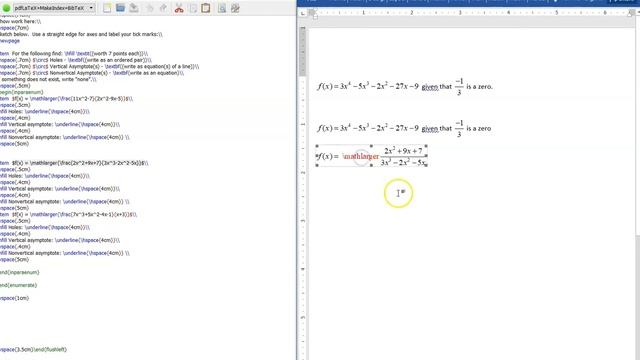Create a new document in TeXworks
The width and height of the screenshot is (640, 360).
tap(107, 8)
